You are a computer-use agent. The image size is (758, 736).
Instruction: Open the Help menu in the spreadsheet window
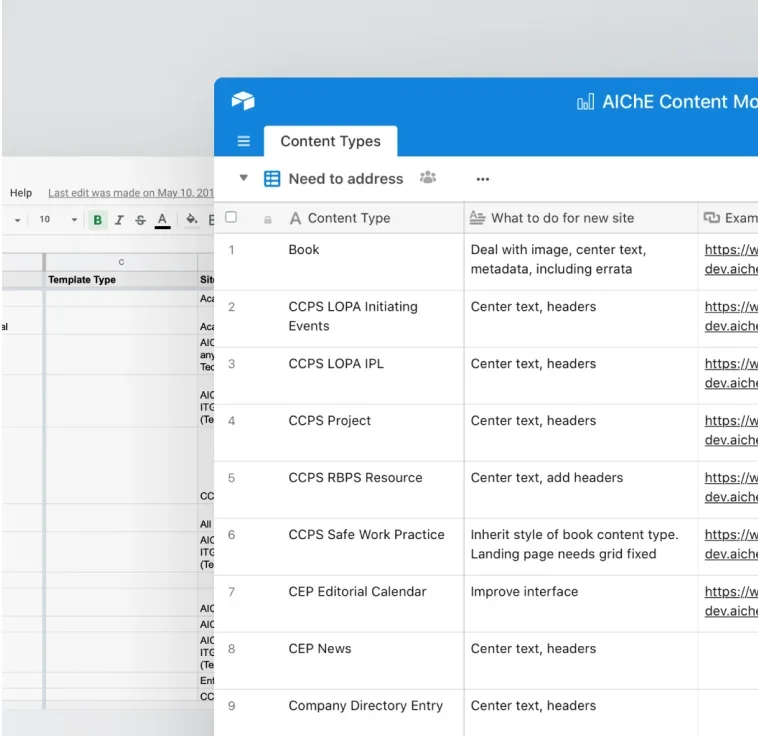pyautogui.click(x=21, y=192)
